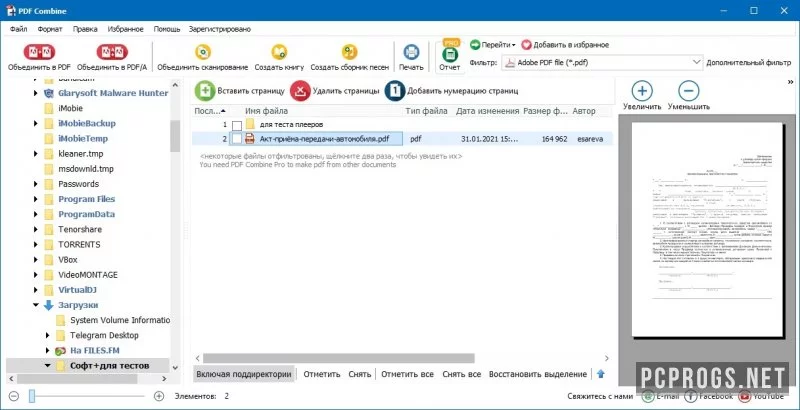The width and height of the screenshot is (800, 410).
Task: Open the Зарегистрировано menu
Action: click(x=219, y=29)
